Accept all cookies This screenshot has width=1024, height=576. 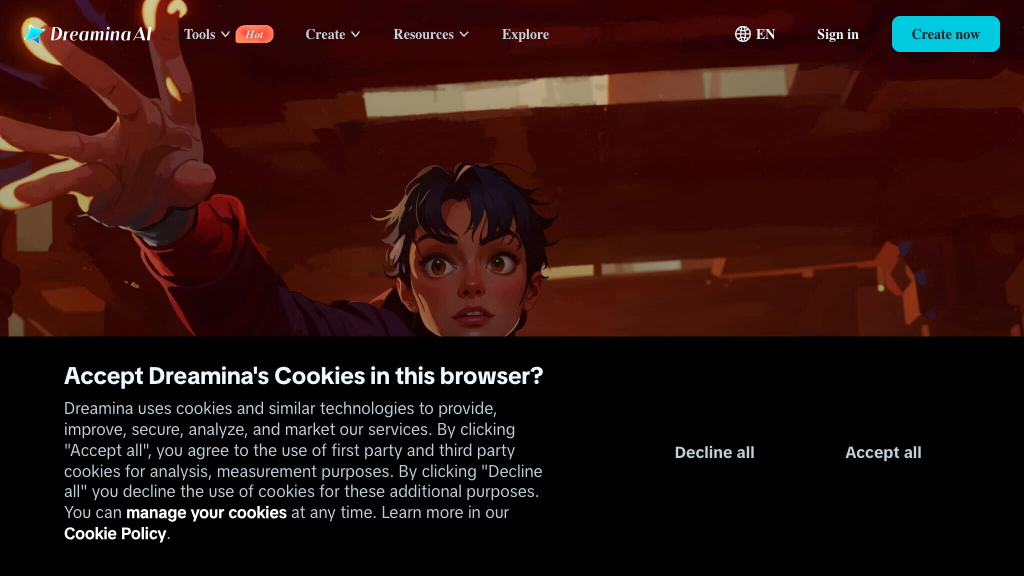tap(883, 453)
